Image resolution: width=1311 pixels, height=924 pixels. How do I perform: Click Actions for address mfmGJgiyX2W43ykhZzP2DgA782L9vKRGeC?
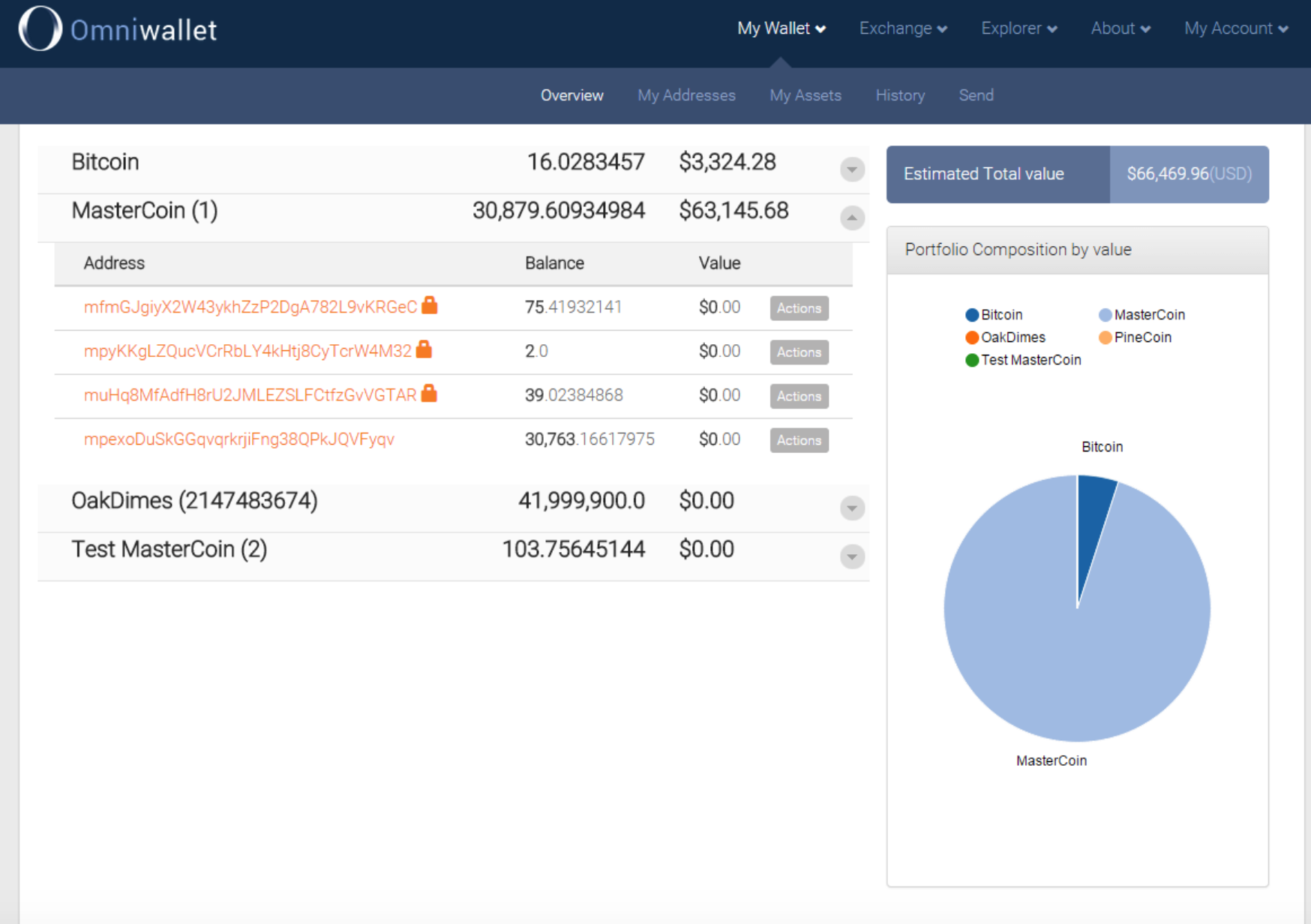click(x=799, y=308)
